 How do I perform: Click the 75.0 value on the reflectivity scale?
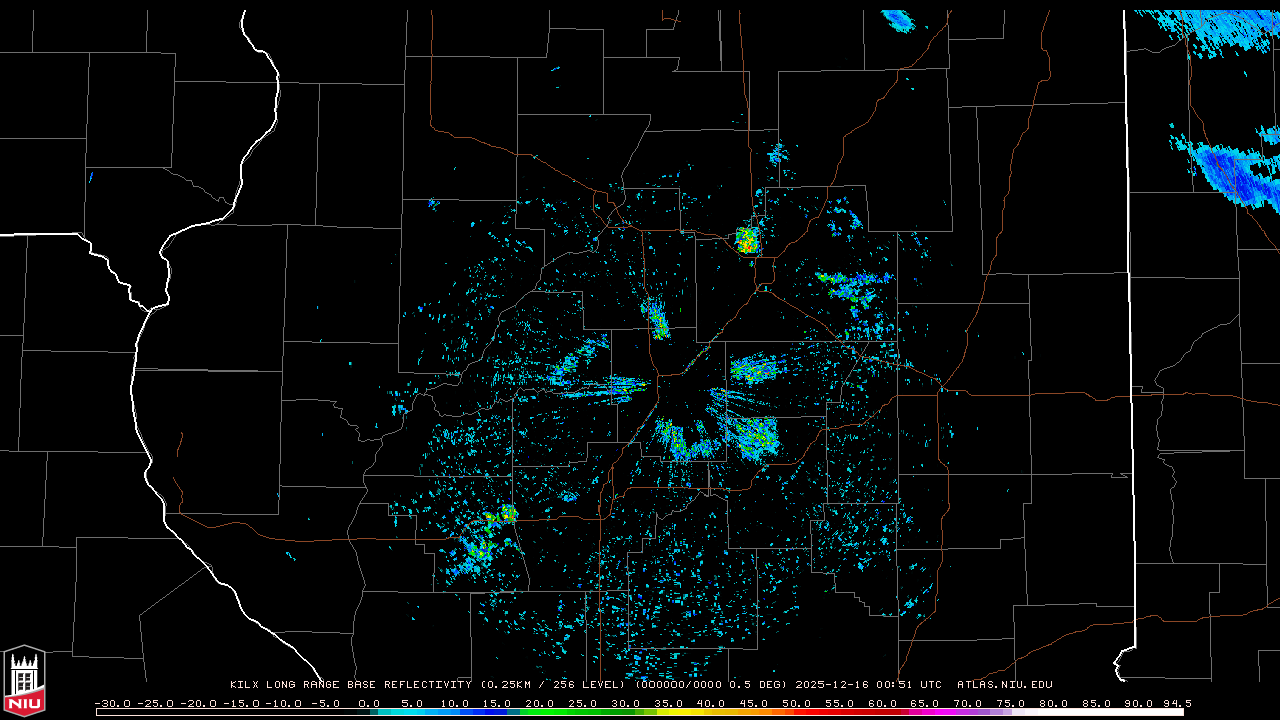[1012, 703]
